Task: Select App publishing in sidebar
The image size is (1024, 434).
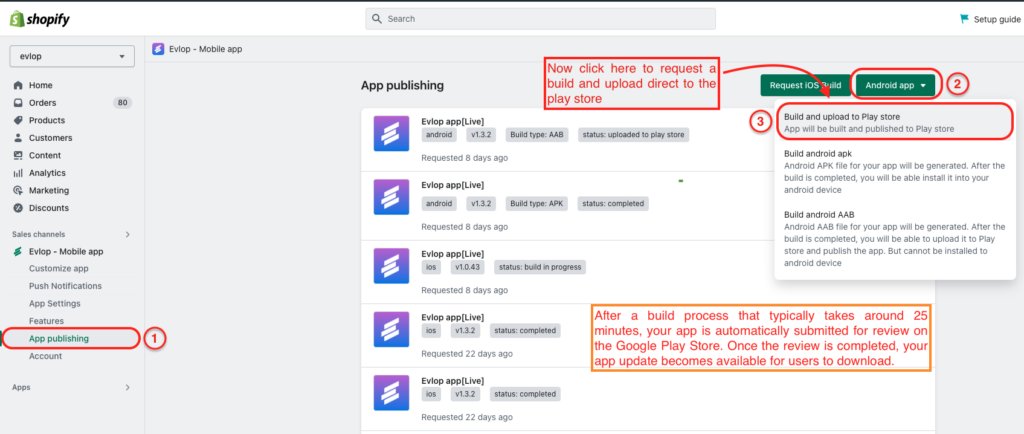Action: [59, 339]
